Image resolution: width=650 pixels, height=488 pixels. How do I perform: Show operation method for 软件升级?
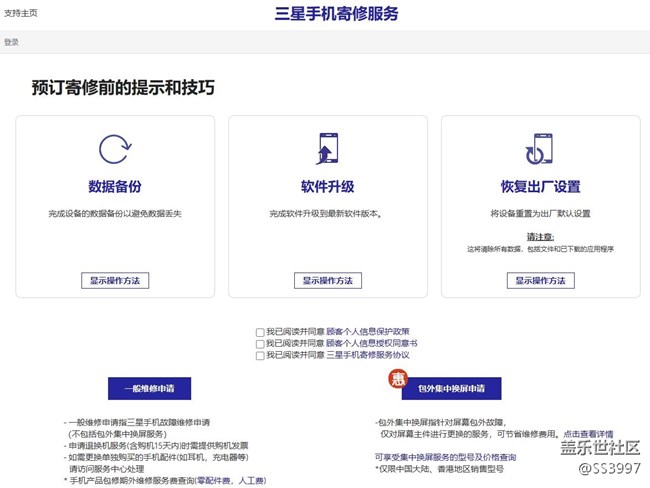click(x=328, y=281)
